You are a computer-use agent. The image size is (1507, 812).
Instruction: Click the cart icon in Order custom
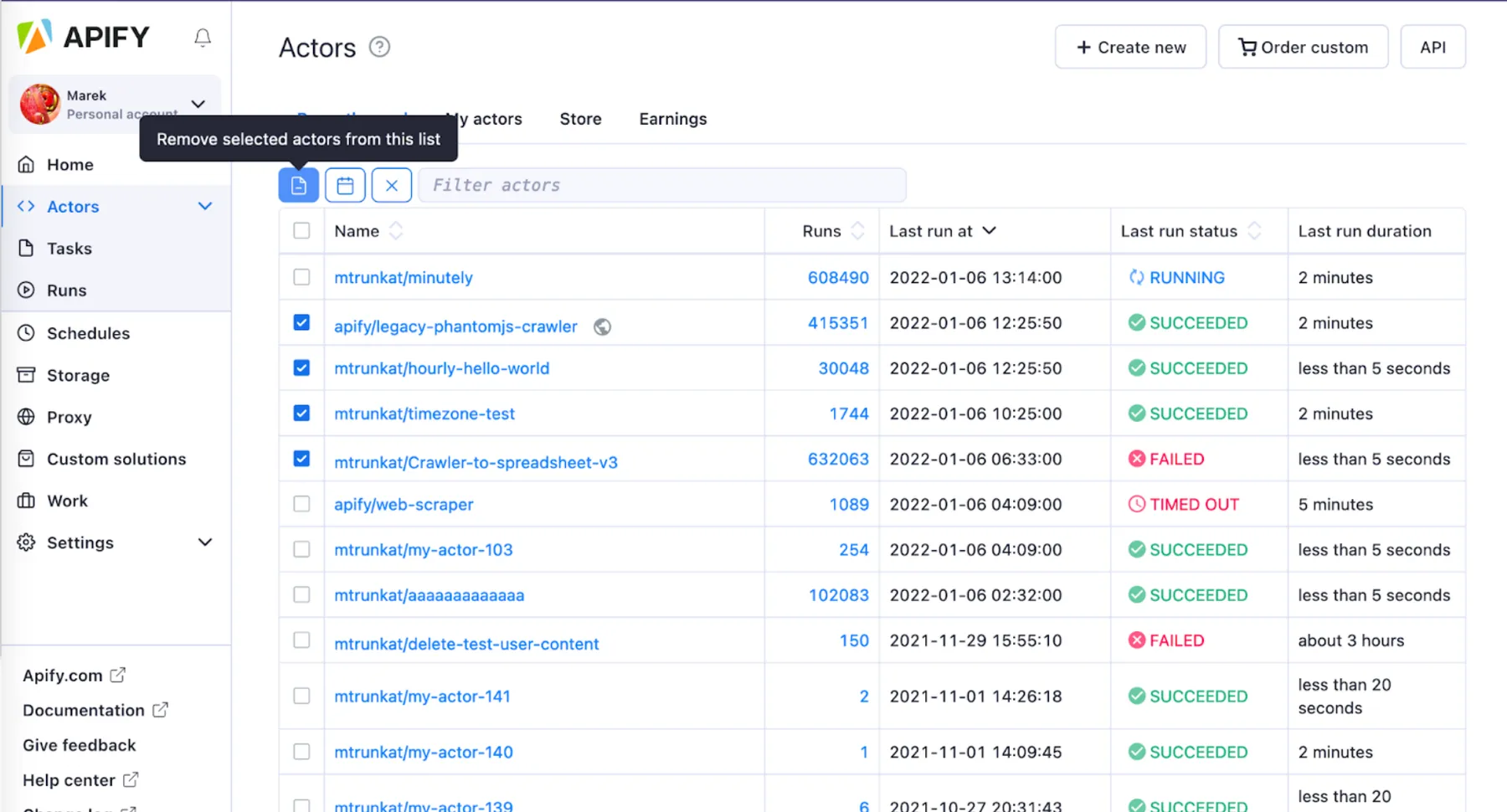click(1247, 48)
